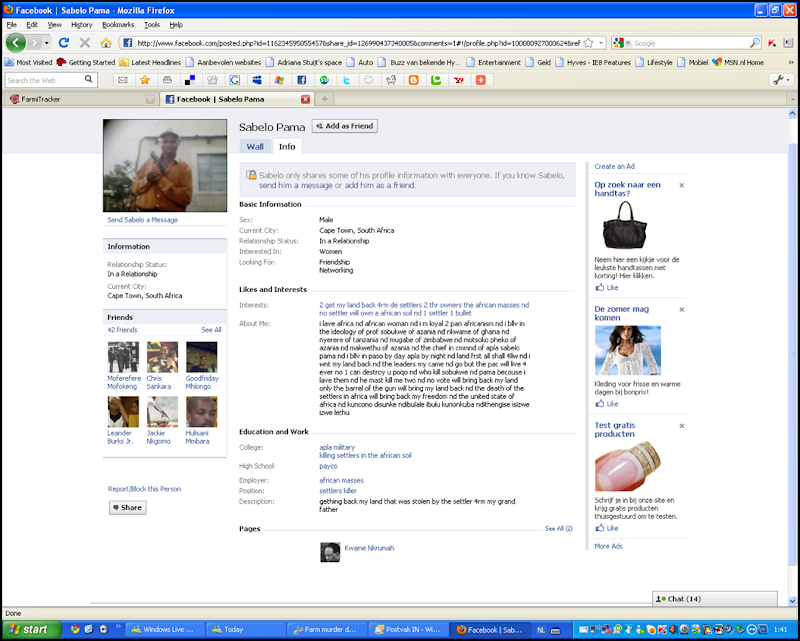The height and width of the screenshot is (641, 800).
Task: Click Report/Block this Person link
Action: point(144,489)
